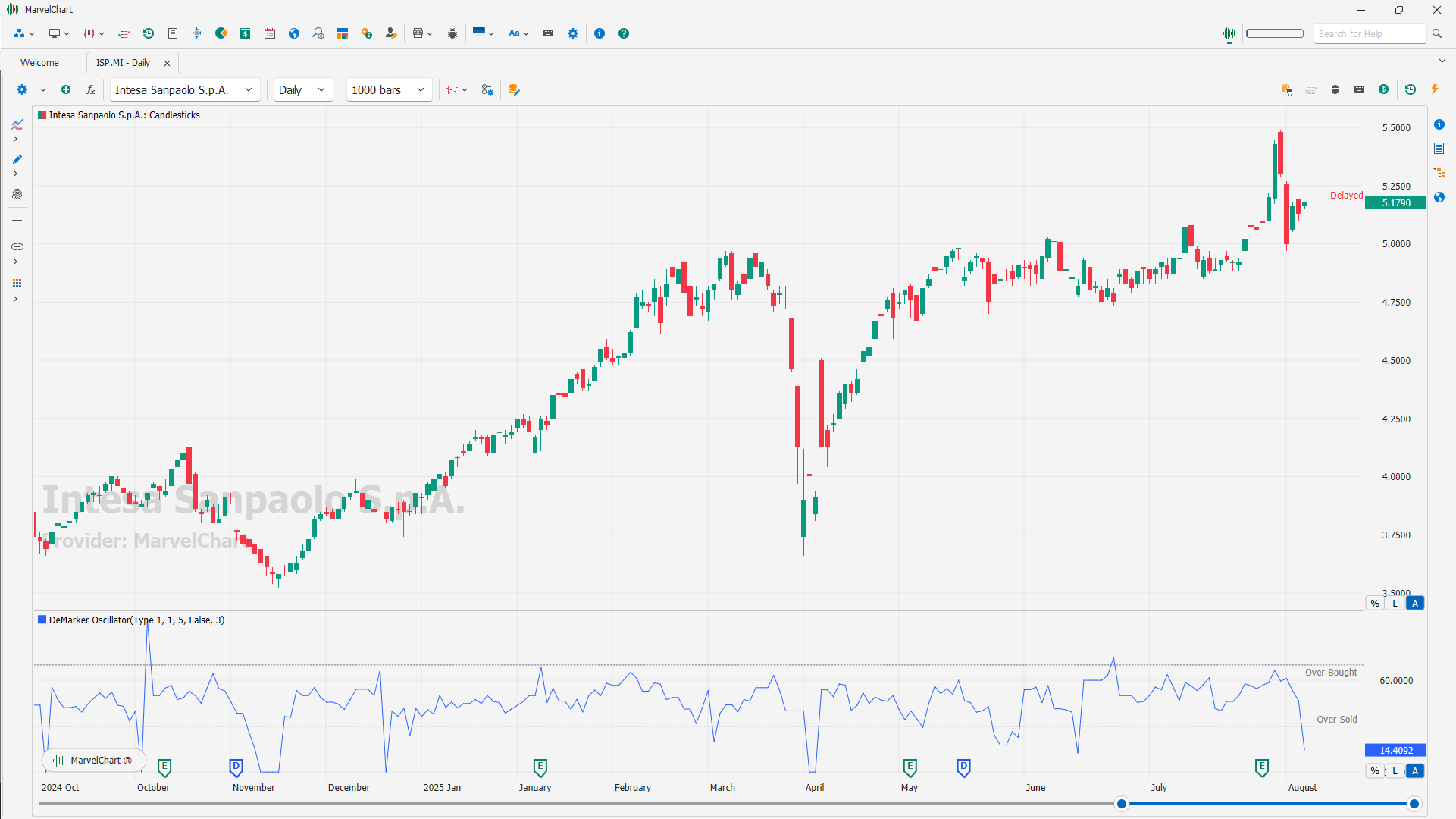Toggle auto scale A on price panel
Viewport: 1456px width, 819px height.
click(1415, 604)
